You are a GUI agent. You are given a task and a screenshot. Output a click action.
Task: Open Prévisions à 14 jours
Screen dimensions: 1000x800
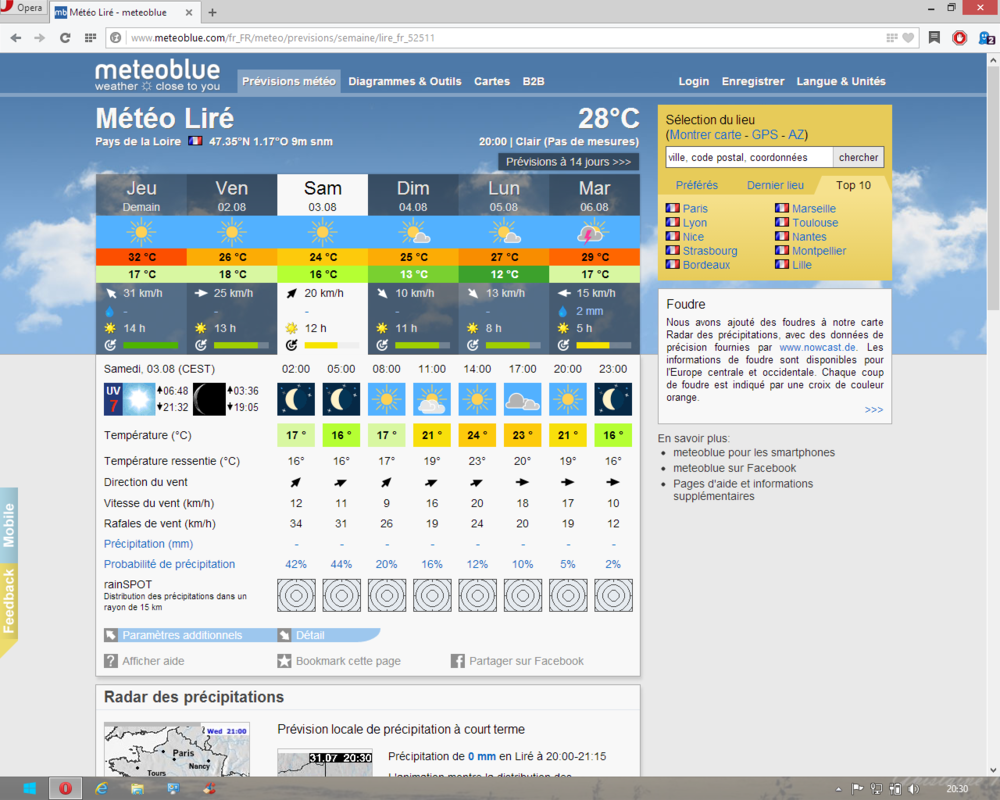(x=568, y=161)
